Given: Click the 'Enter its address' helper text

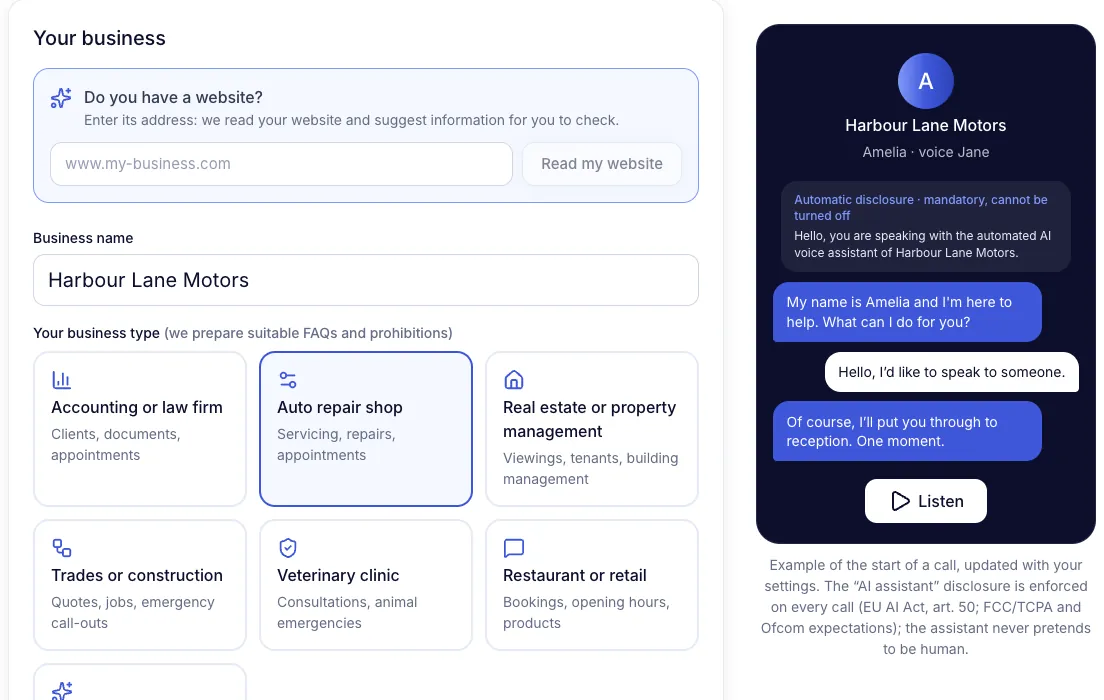Looking at the screenshot, I should point(351,120).
